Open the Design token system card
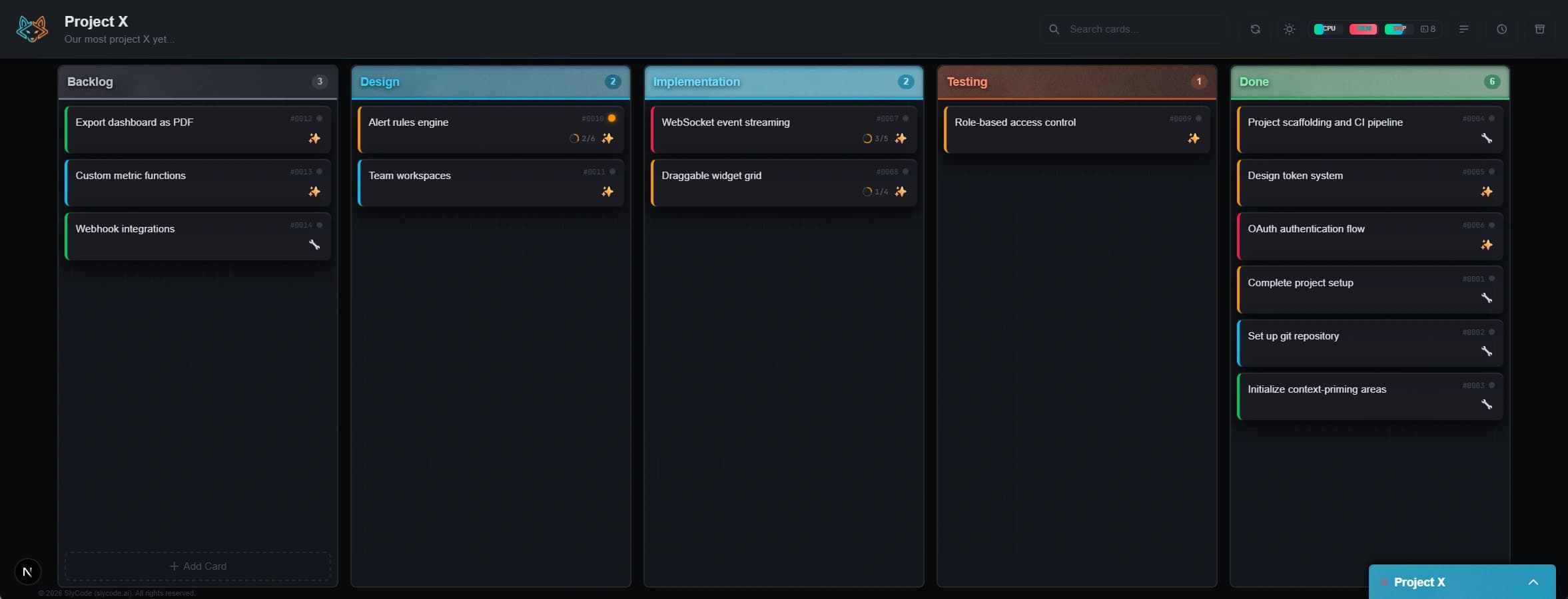Screen dimensions: 1568x599 1370,183
